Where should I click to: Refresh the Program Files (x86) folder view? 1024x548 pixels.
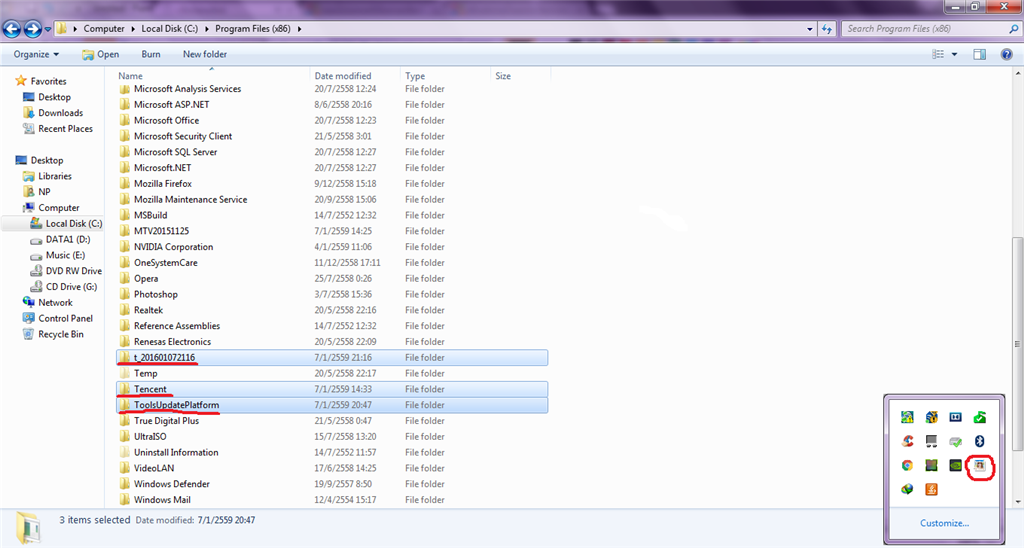pos(827,29)
